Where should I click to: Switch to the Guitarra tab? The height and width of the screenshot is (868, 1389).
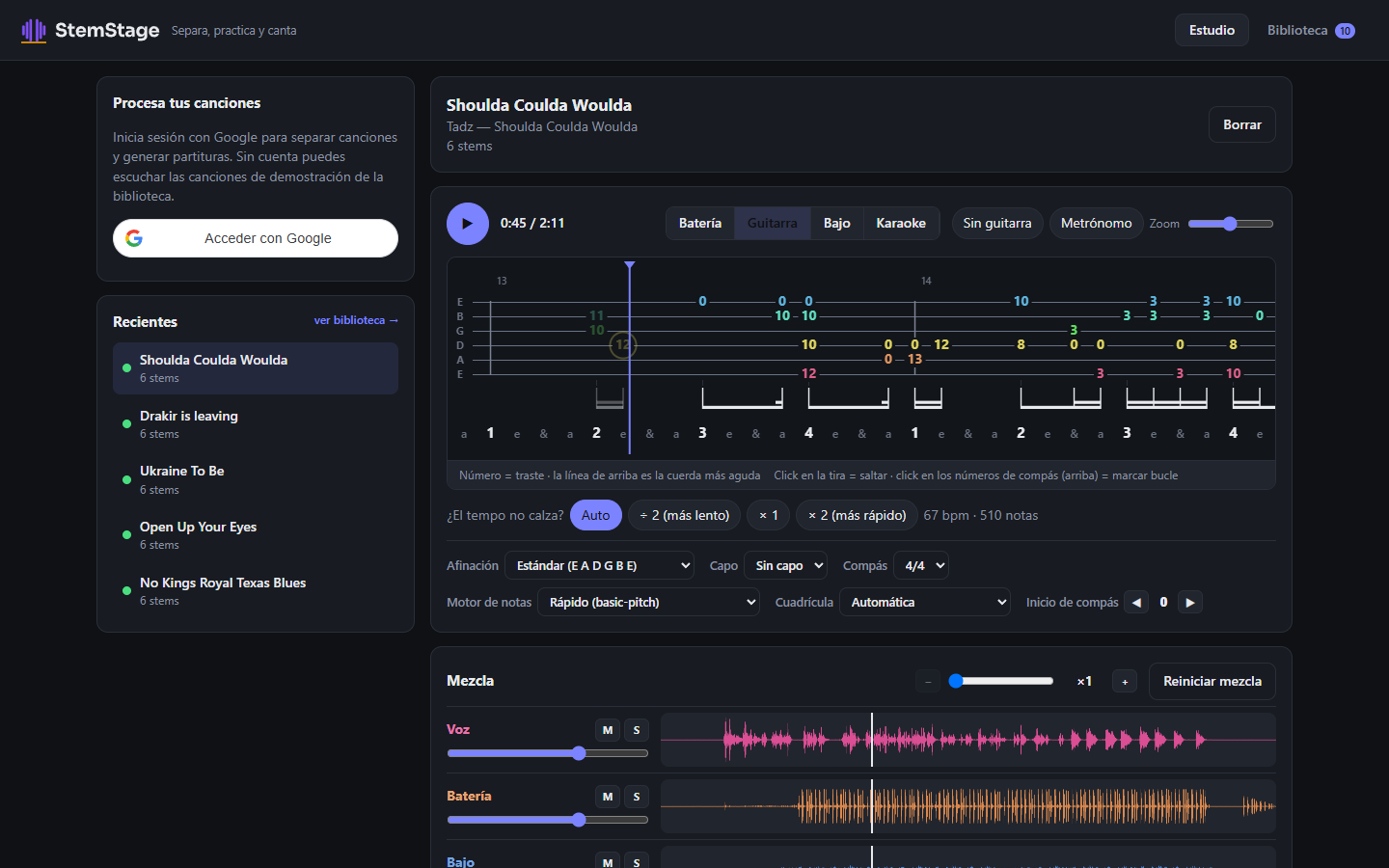(x=773, y=224)
